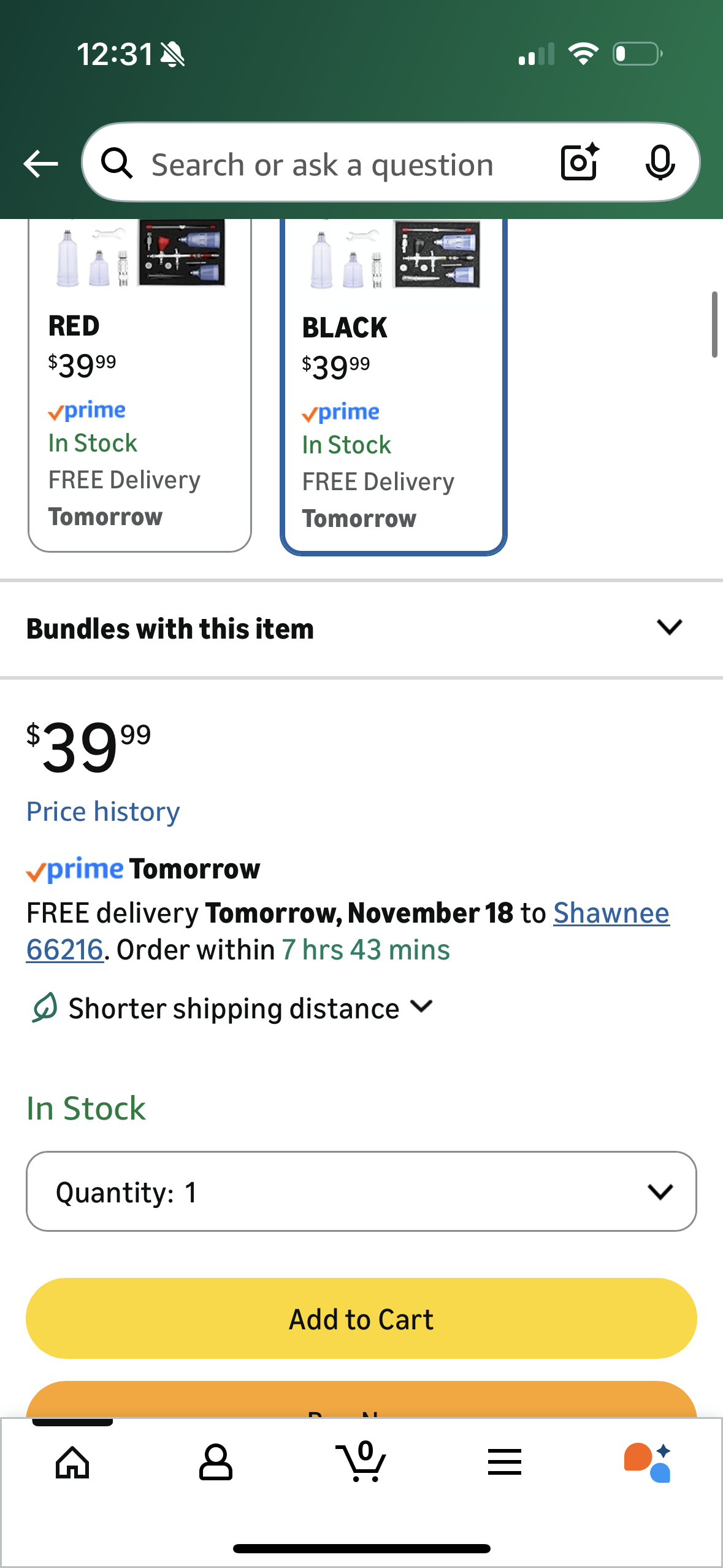Change delivery location Shawnee 66216

tap(611, 913)
